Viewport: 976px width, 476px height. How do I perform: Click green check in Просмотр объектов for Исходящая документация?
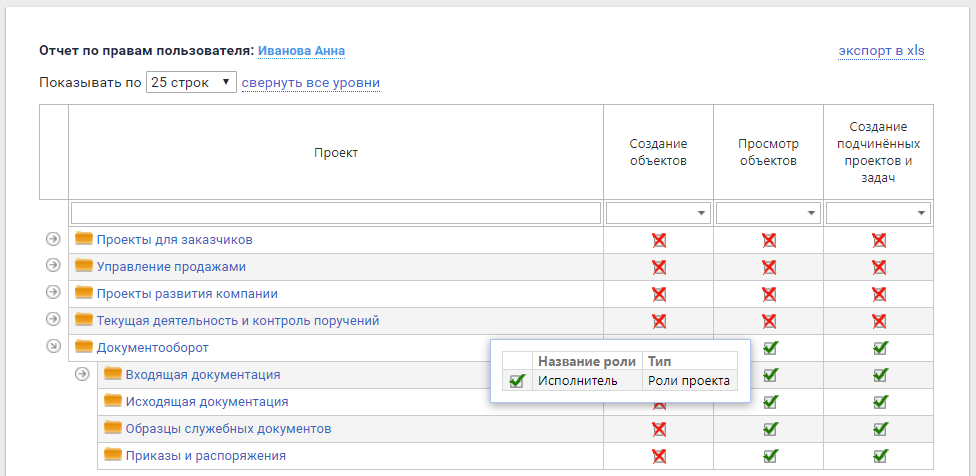pos(769,402)
